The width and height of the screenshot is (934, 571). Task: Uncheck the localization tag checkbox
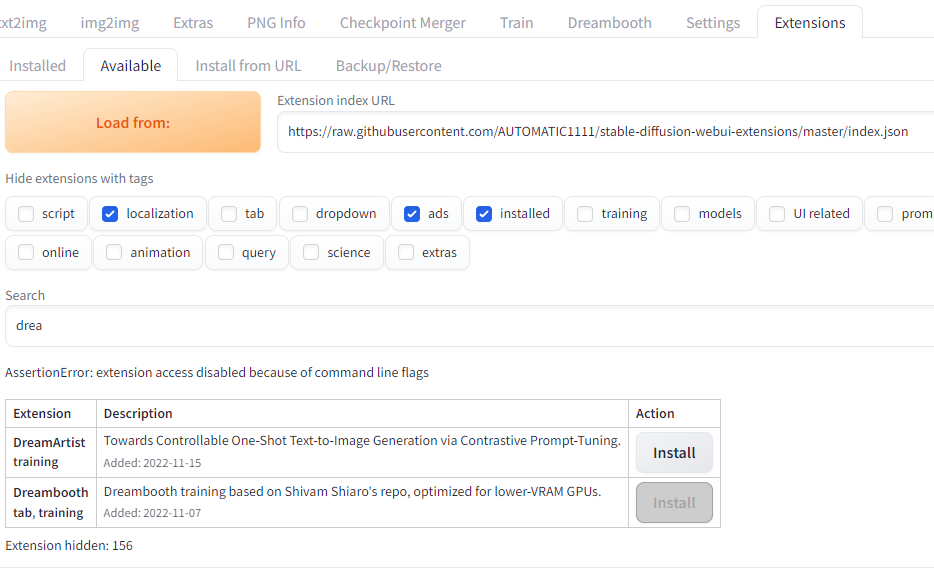pyautogui.click(x=110, y=214)
